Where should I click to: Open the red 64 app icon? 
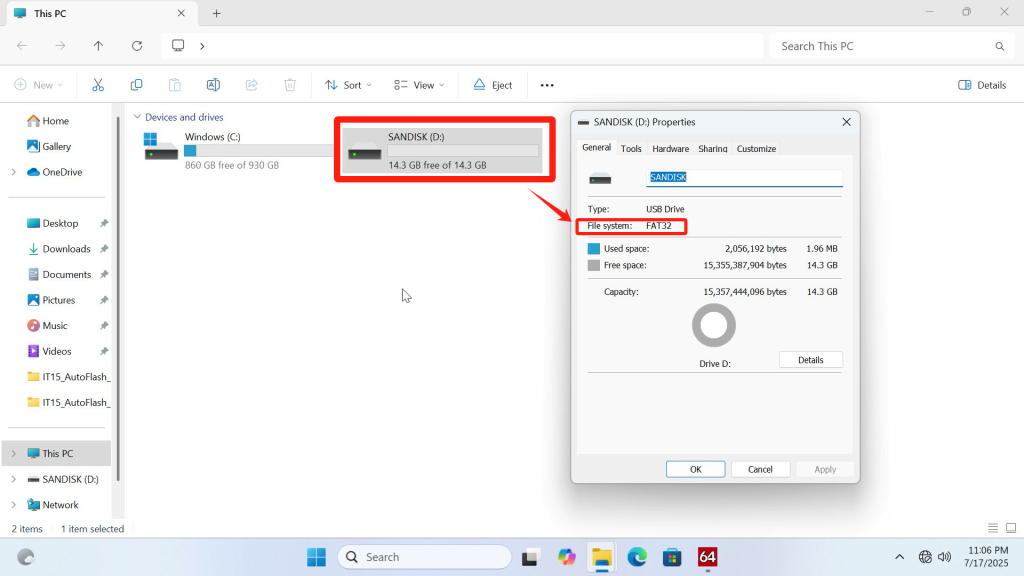707,557
